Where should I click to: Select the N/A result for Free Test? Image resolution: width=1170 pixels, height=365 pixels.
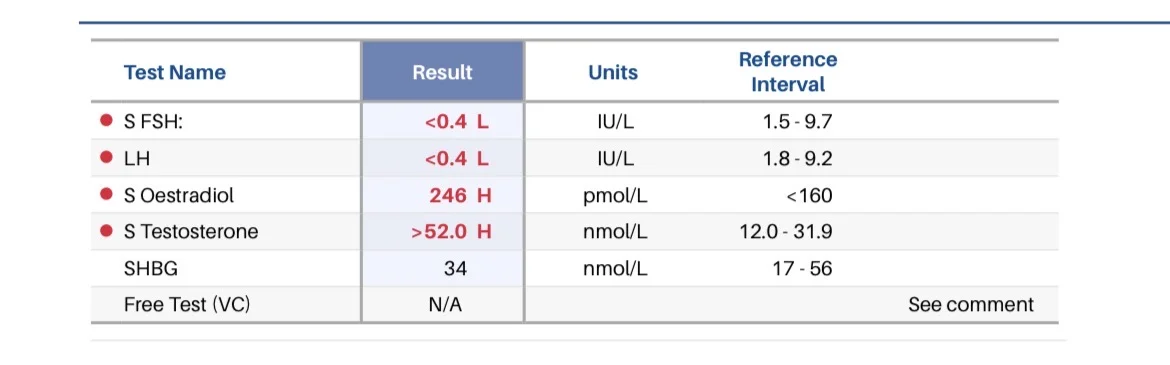(446, 305)
